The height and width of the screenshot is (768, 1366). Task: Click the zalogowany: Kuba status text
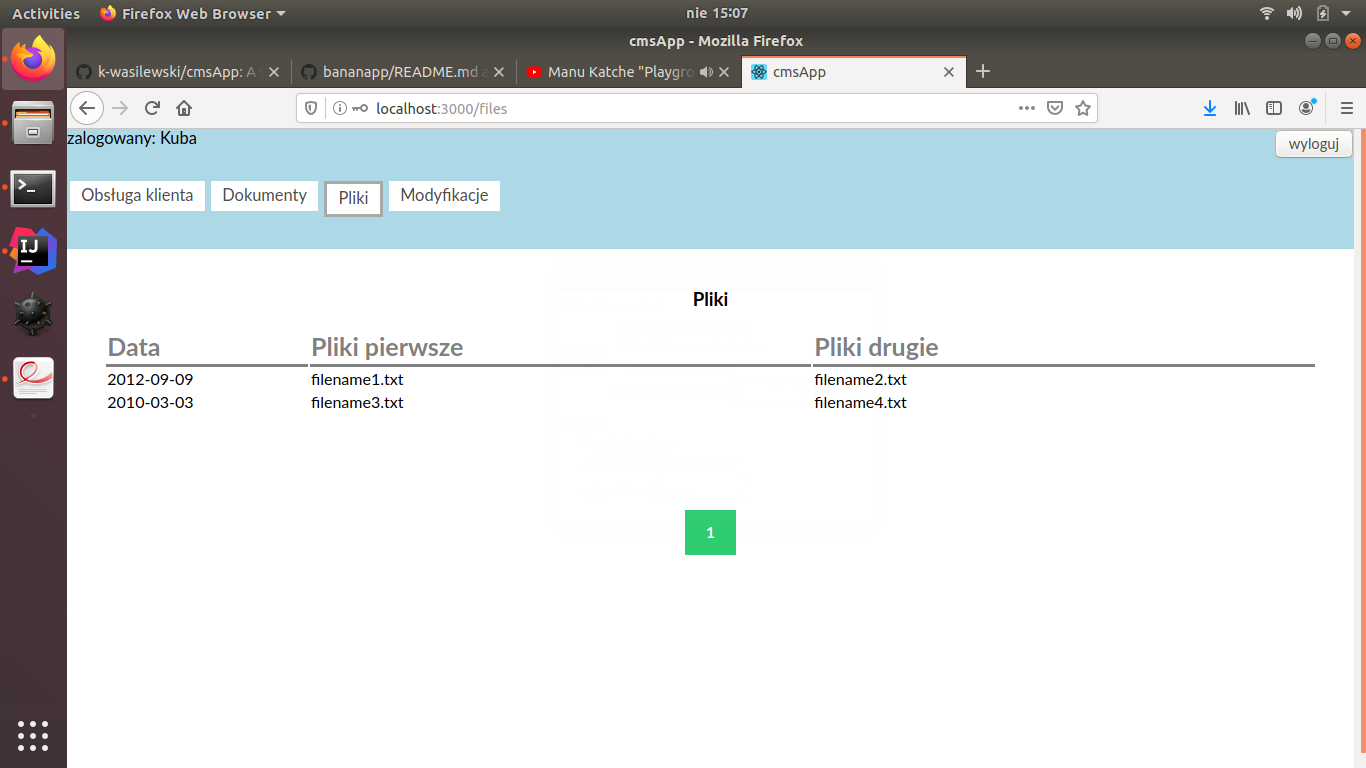coord(132,139)
